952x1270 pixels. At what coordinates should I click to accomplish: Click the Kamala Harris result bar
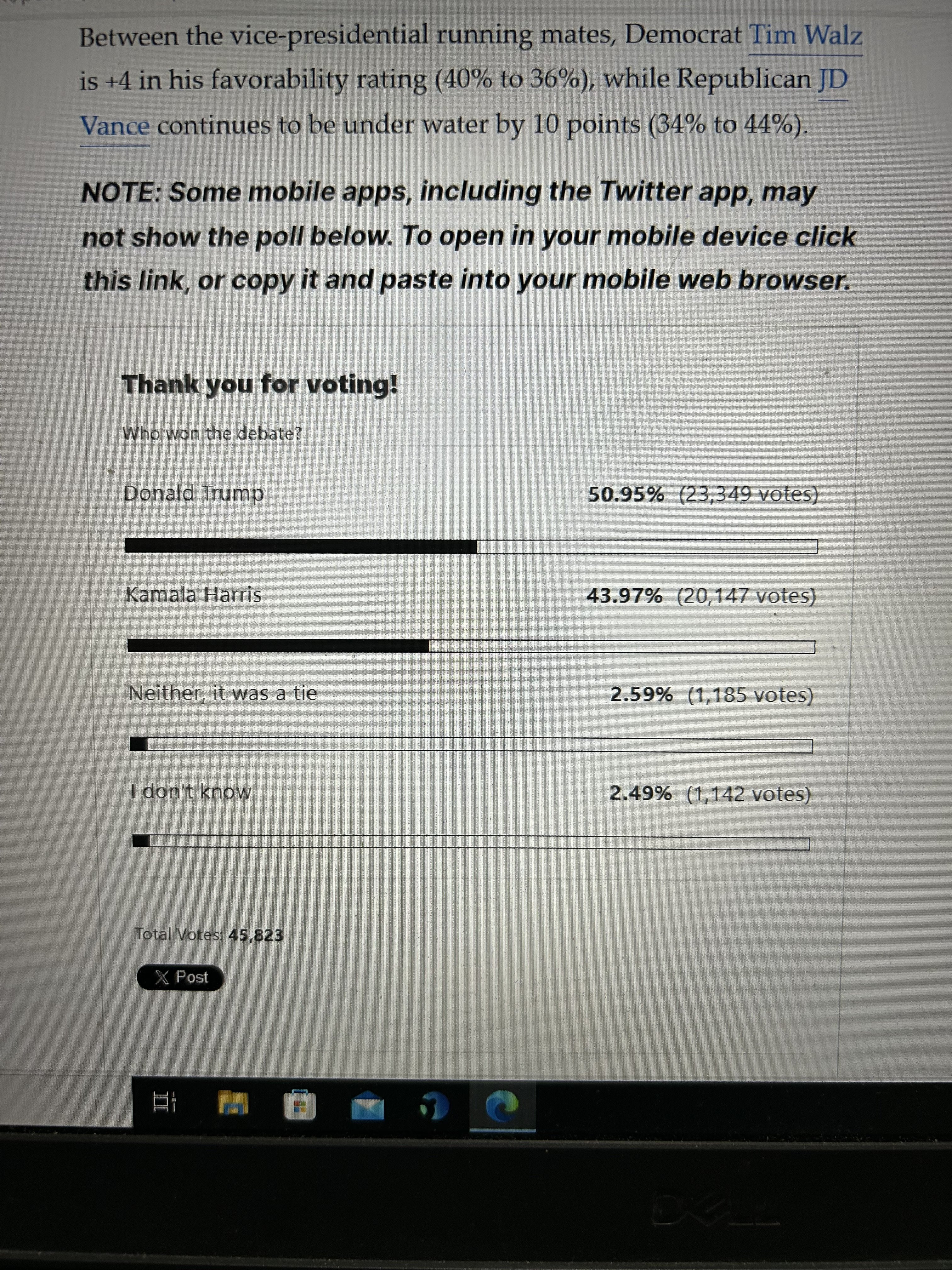(x=471, y=646)
